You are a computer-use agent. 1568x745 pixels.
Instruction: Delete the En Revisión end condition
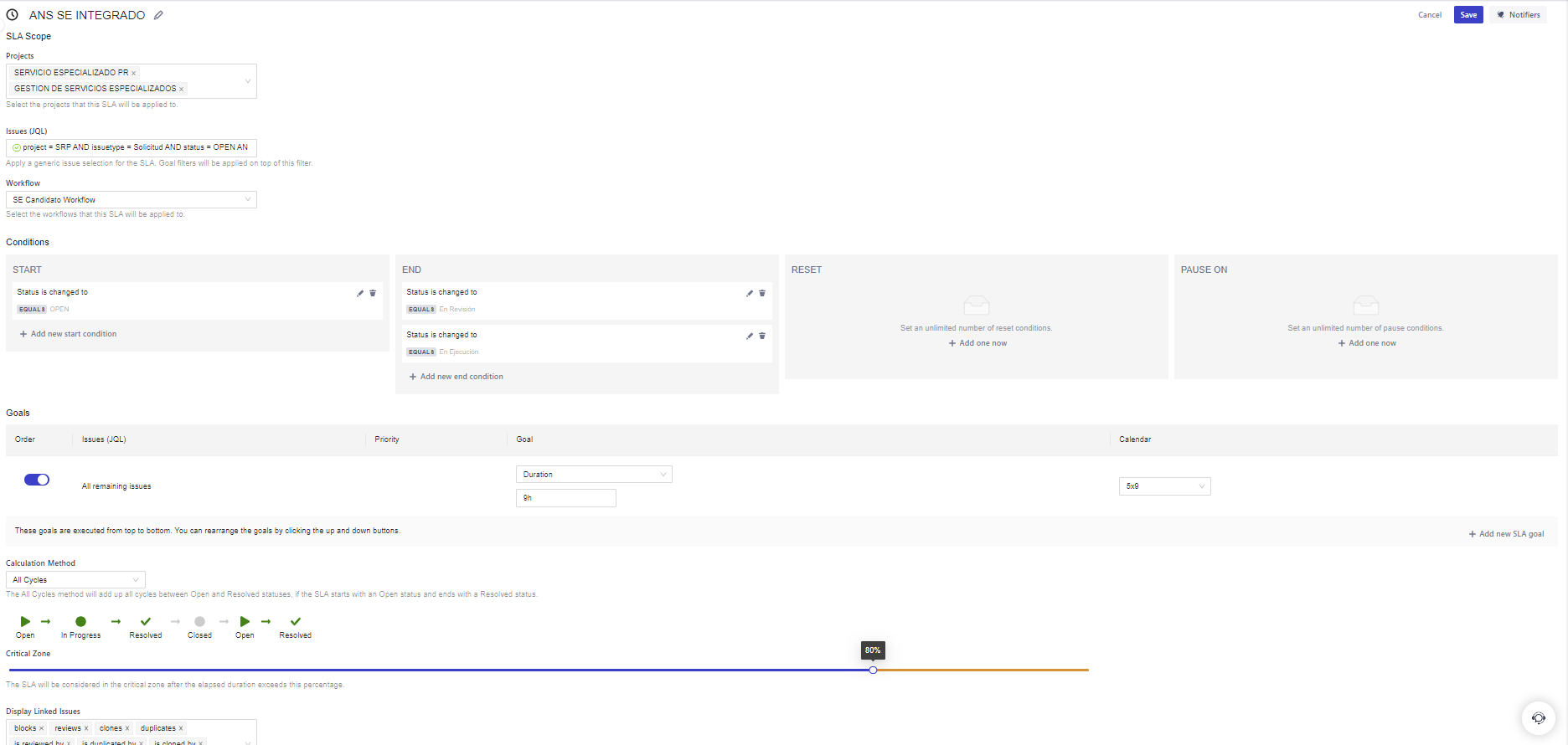tap(762, 293)
